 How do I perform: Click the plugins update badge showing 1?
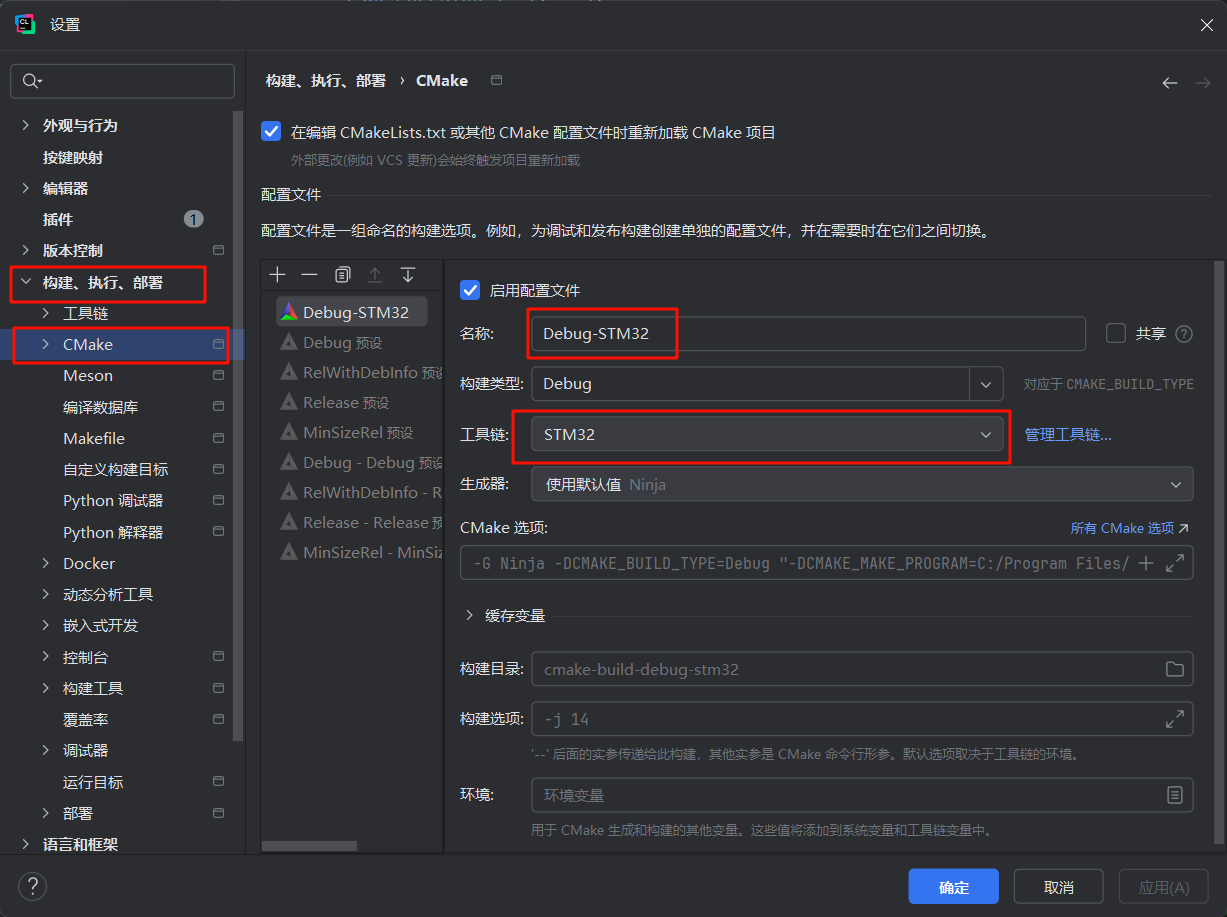tap(194, 219)
